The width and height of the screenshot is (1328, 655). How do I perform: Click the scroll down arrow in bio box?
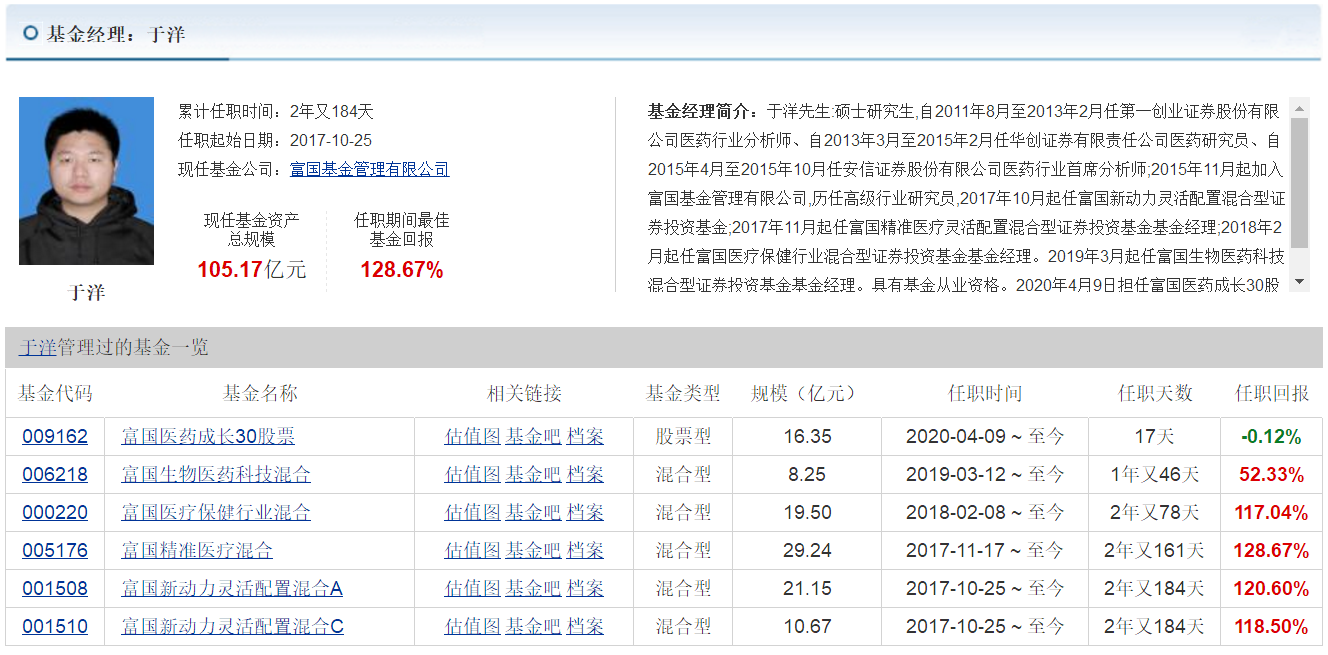click(x=1299, y=282)
